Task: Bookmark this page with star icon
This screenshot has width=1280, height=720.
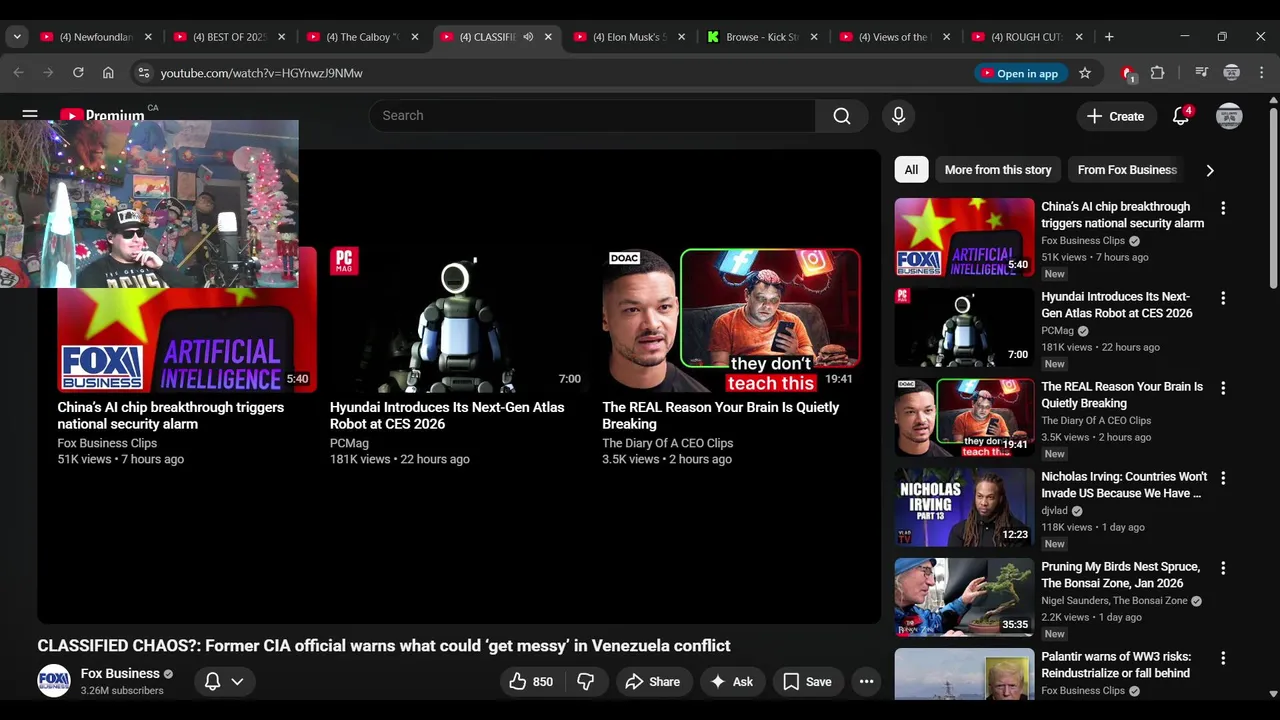Action: 1085,73
